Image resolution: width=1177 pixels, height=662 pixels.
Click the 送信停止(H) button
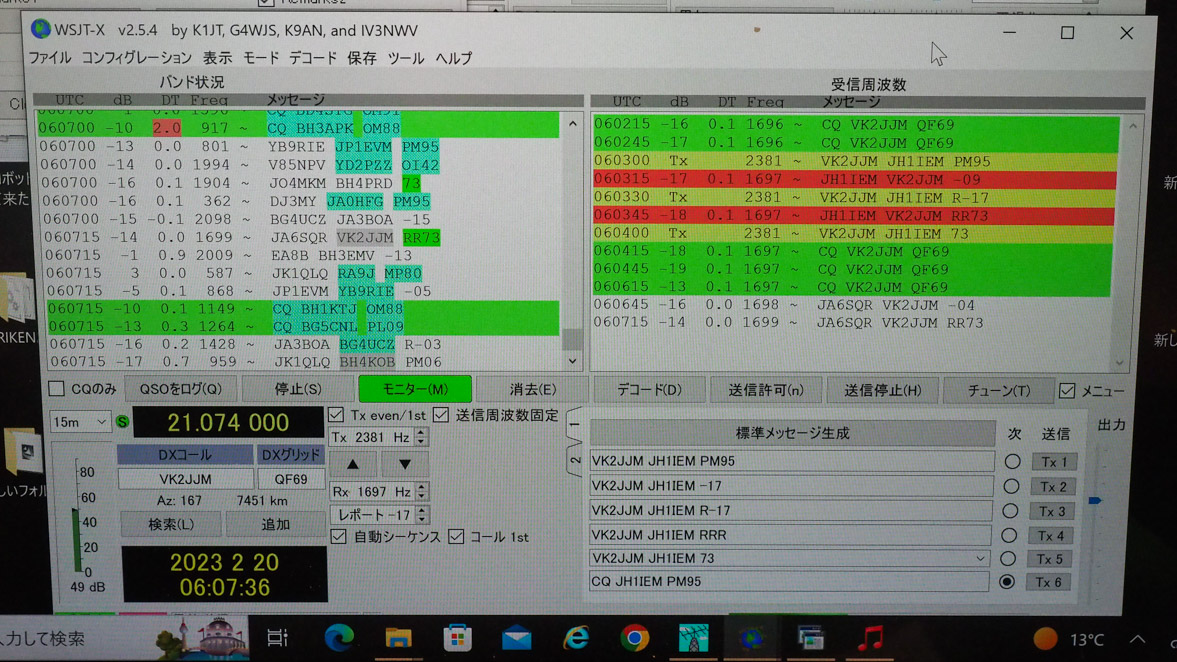882,390
